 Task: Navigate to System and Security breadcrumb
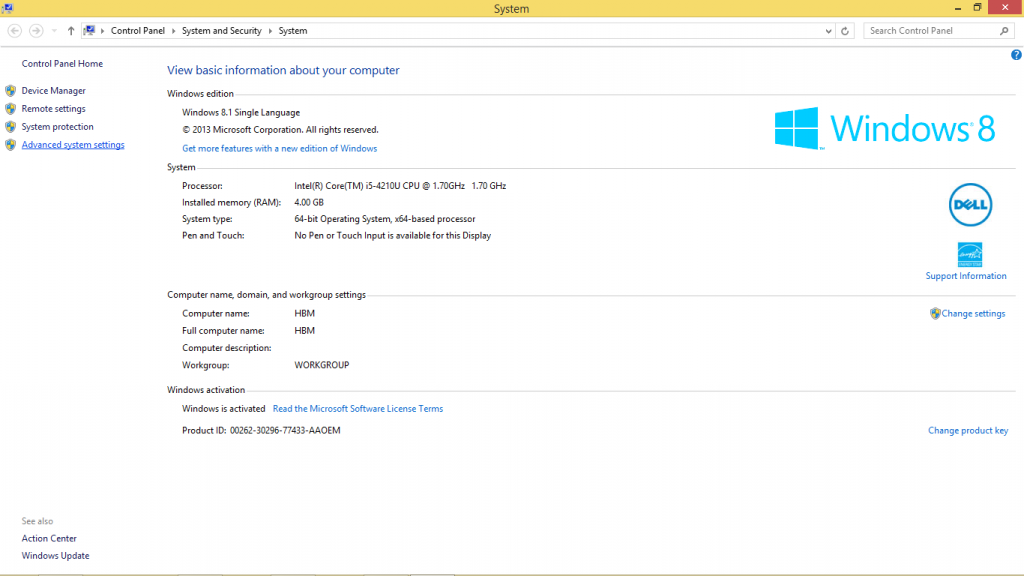pos(221,31)
